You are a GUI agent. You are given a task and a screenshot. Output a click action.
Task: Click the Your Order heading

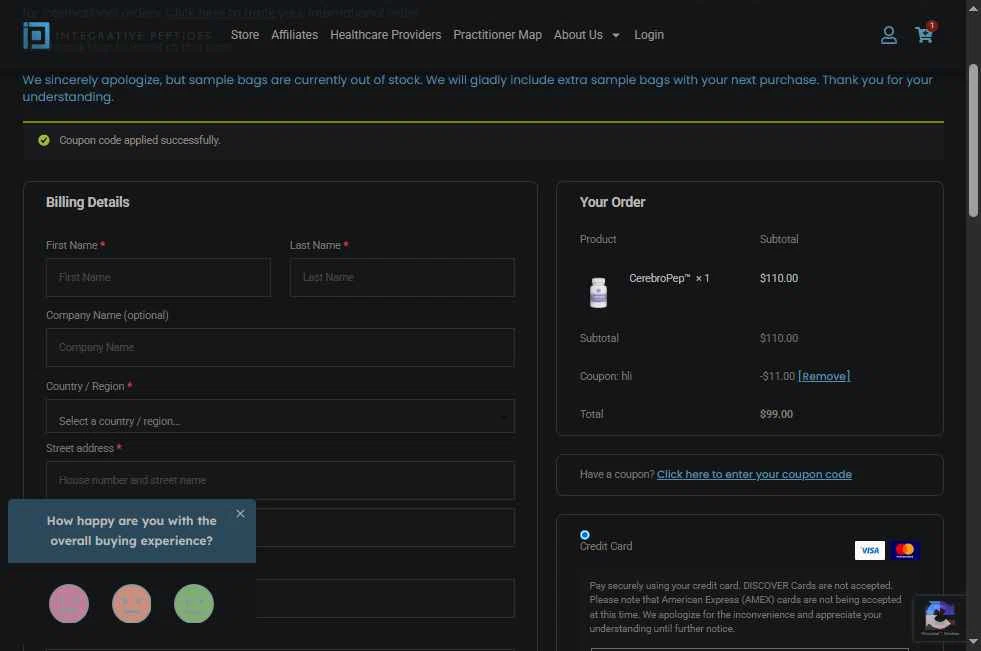(x=612, y=202)
